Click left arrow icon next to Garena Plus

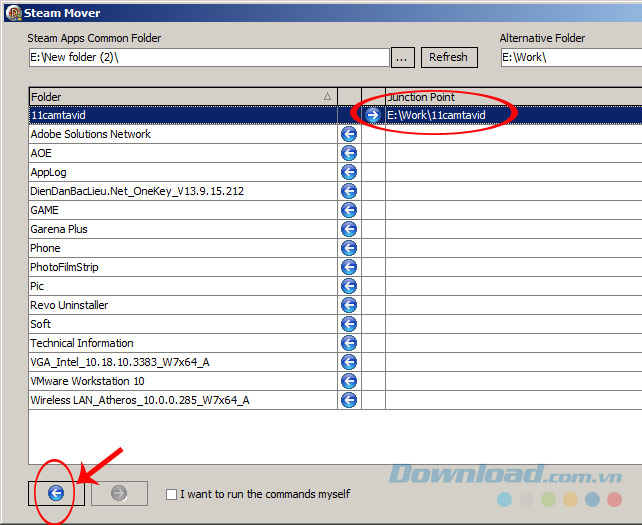pyautogui.click(x=349, y=229)
